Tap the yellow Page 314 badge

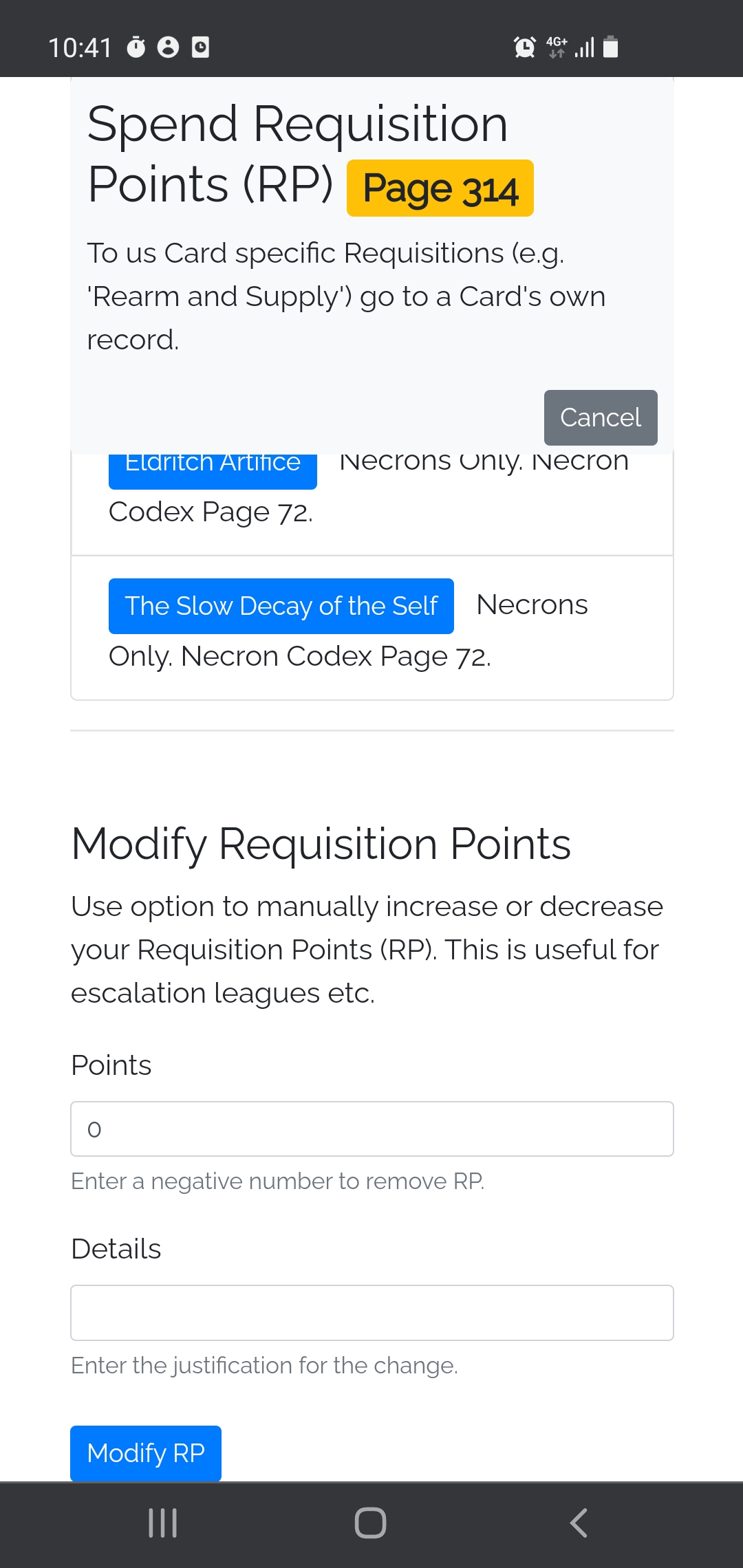[x=440, y=188]
